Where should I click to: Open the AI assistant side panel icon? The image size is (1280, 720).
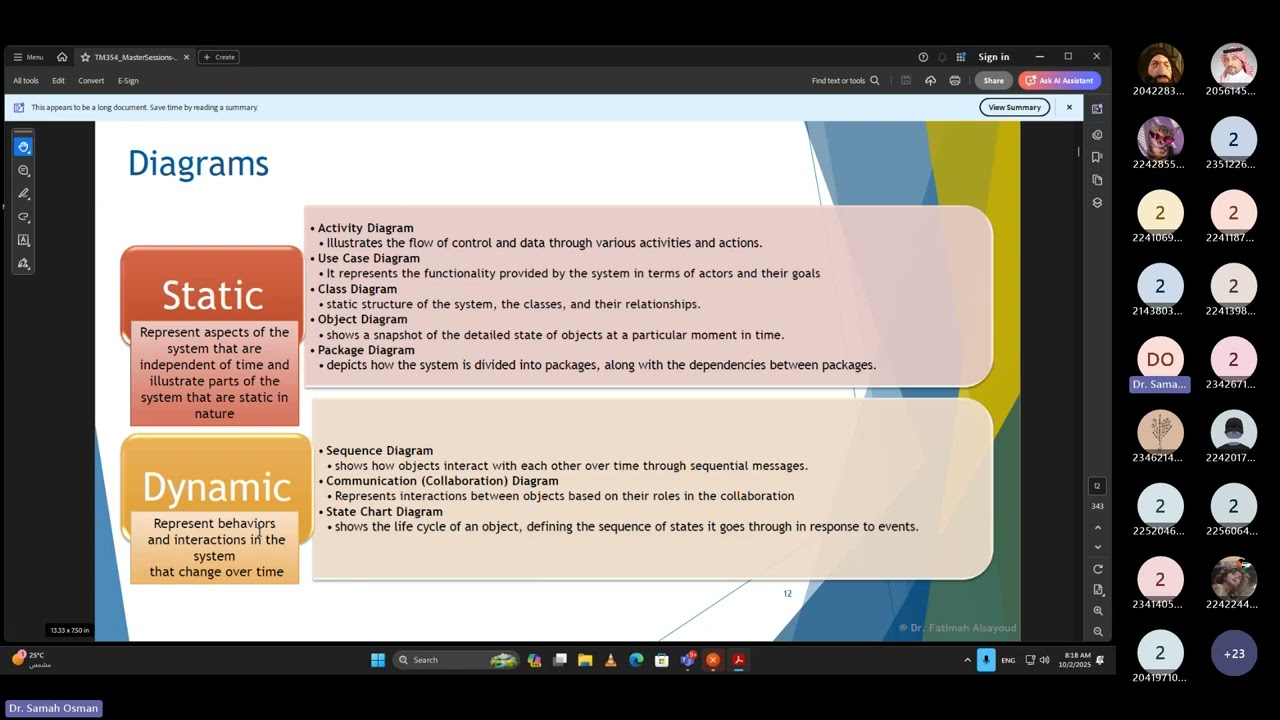tap(1097, 109)
